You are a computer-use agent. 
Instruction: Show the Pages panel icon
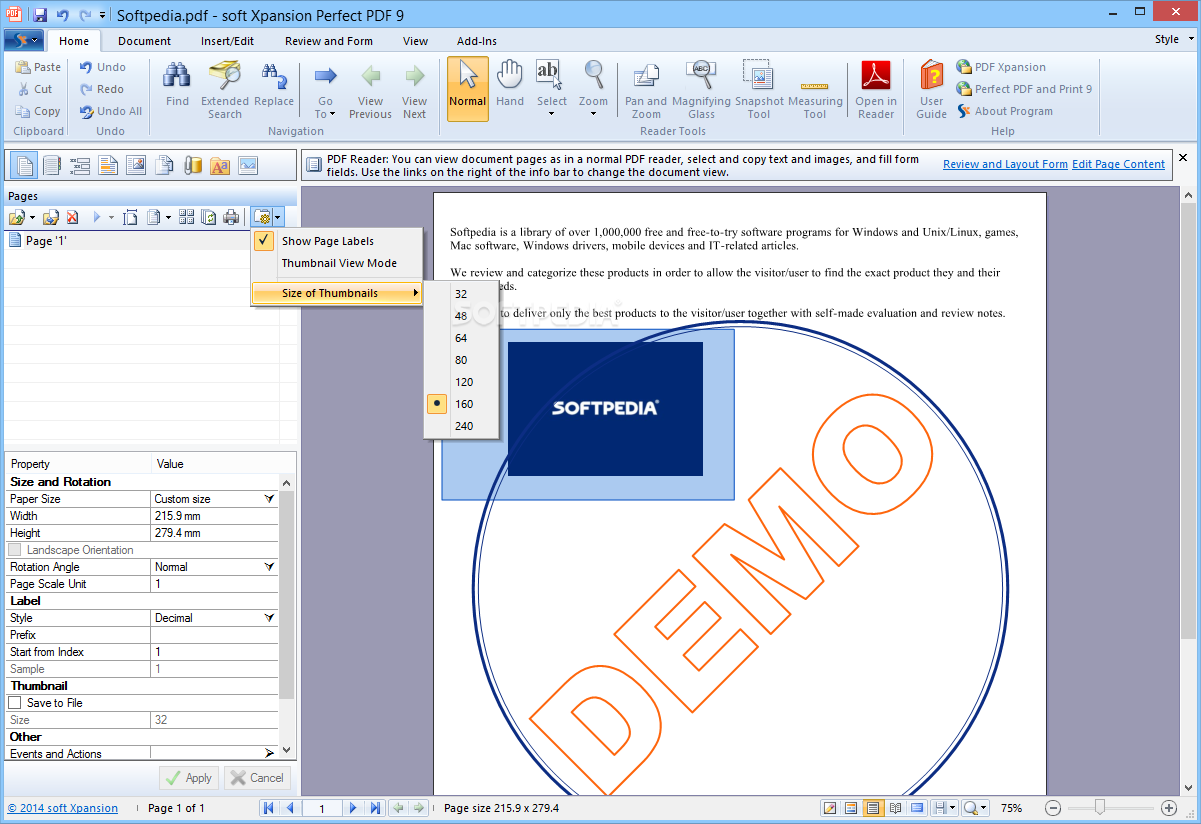click(23, 165)
